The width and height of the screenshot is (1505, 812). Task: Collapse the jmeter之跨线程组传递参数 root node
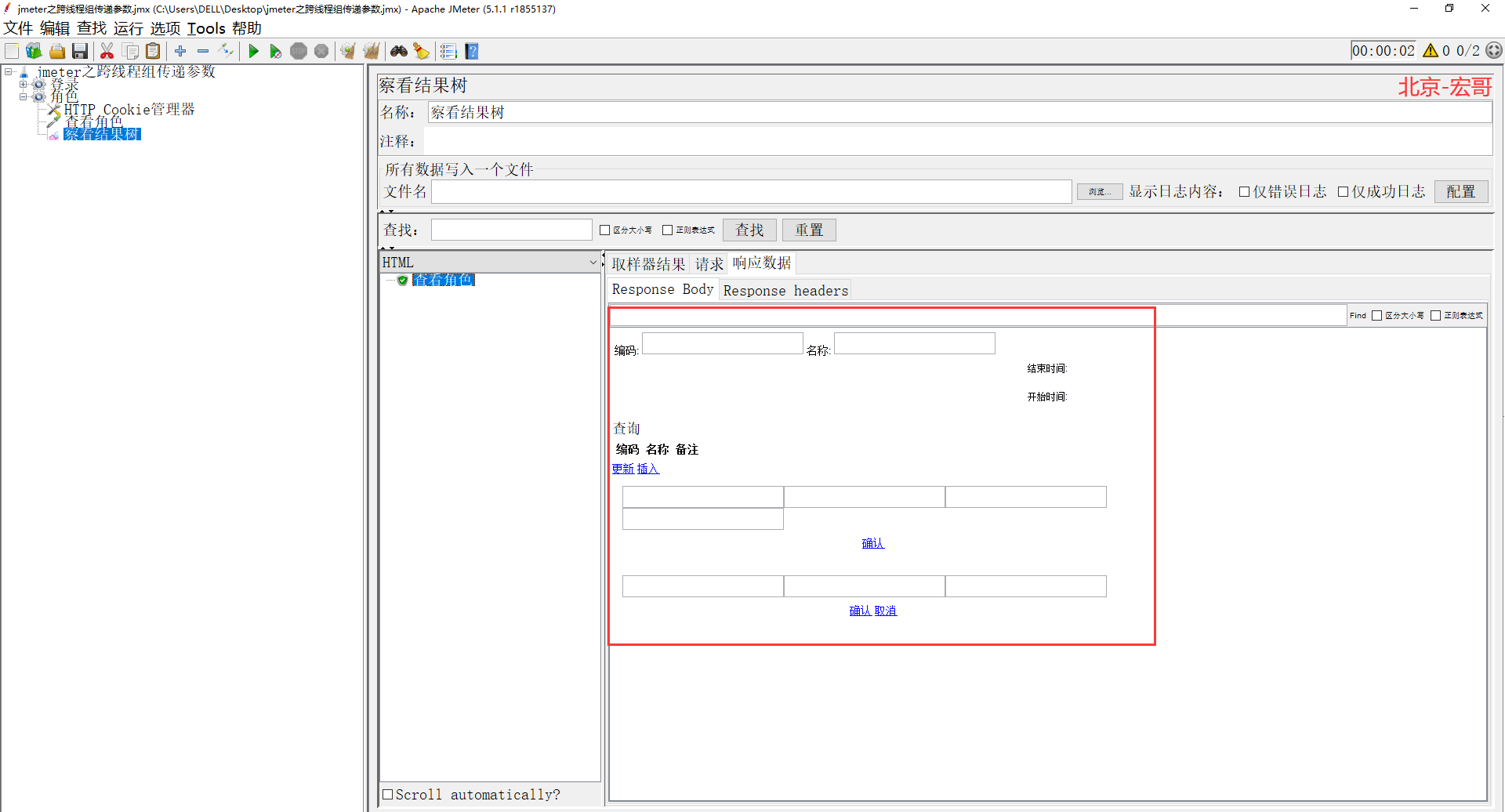tap(9, 72)
